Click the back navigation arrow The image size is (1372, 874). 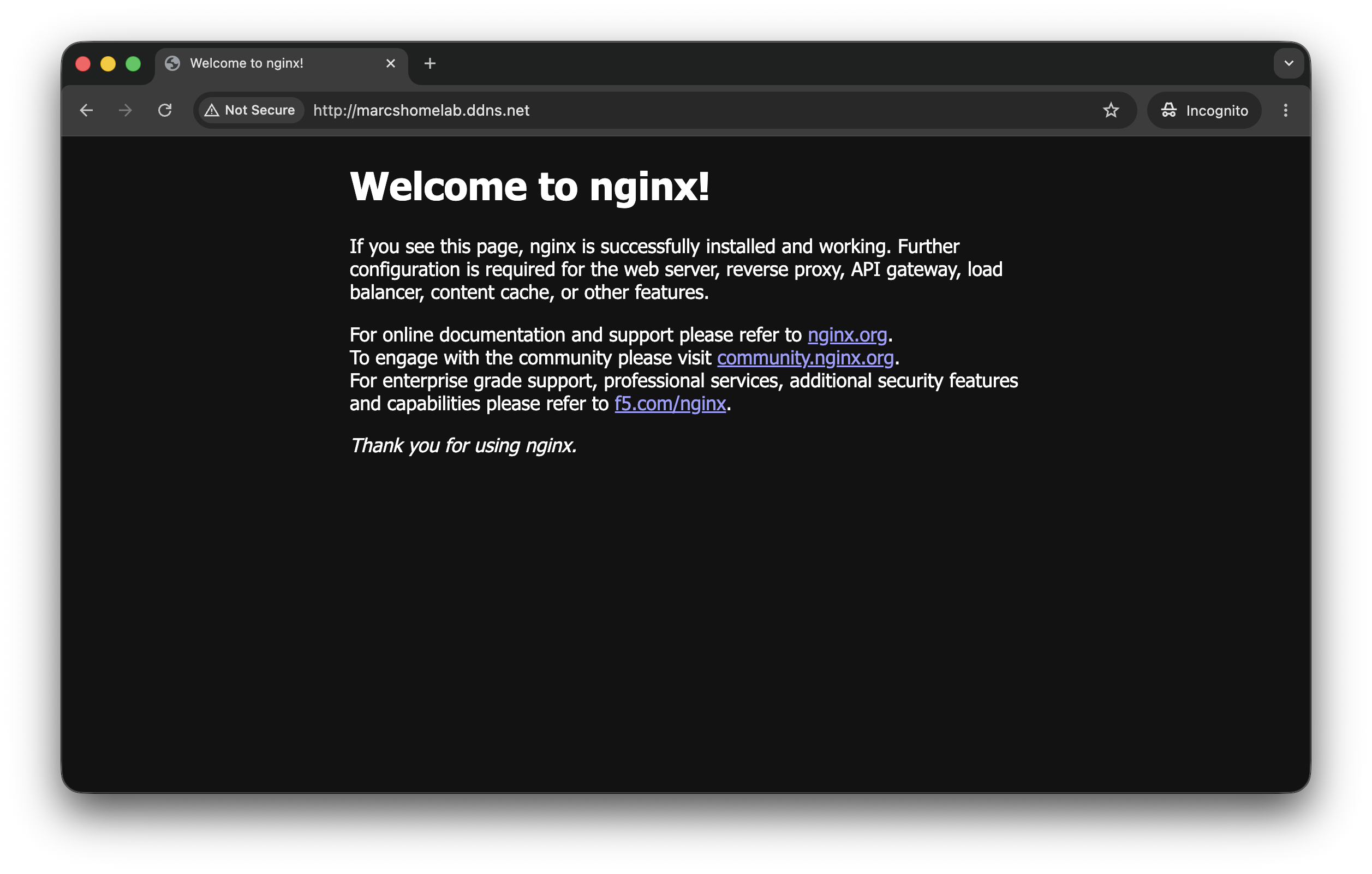click(86, 110)
